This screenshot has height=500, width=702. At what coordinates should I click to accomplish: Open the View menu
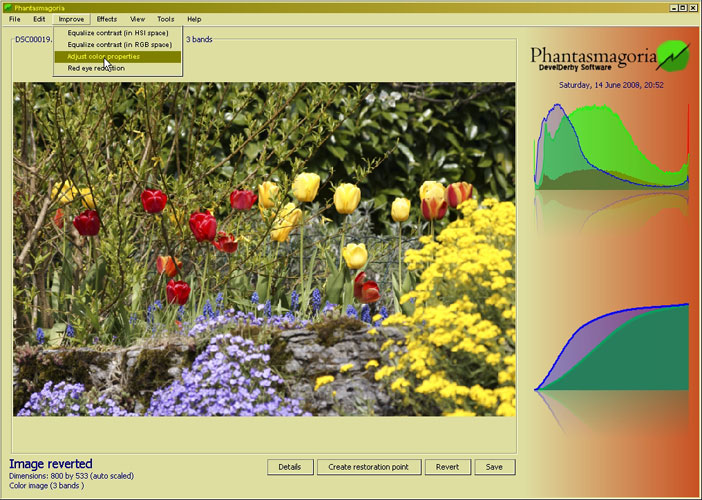(x=137, y=19)
